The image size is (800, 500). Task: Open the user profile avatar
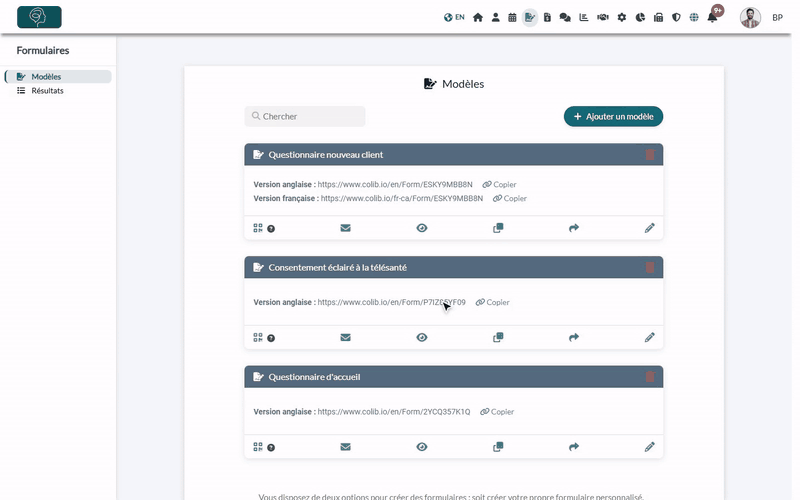751,17
